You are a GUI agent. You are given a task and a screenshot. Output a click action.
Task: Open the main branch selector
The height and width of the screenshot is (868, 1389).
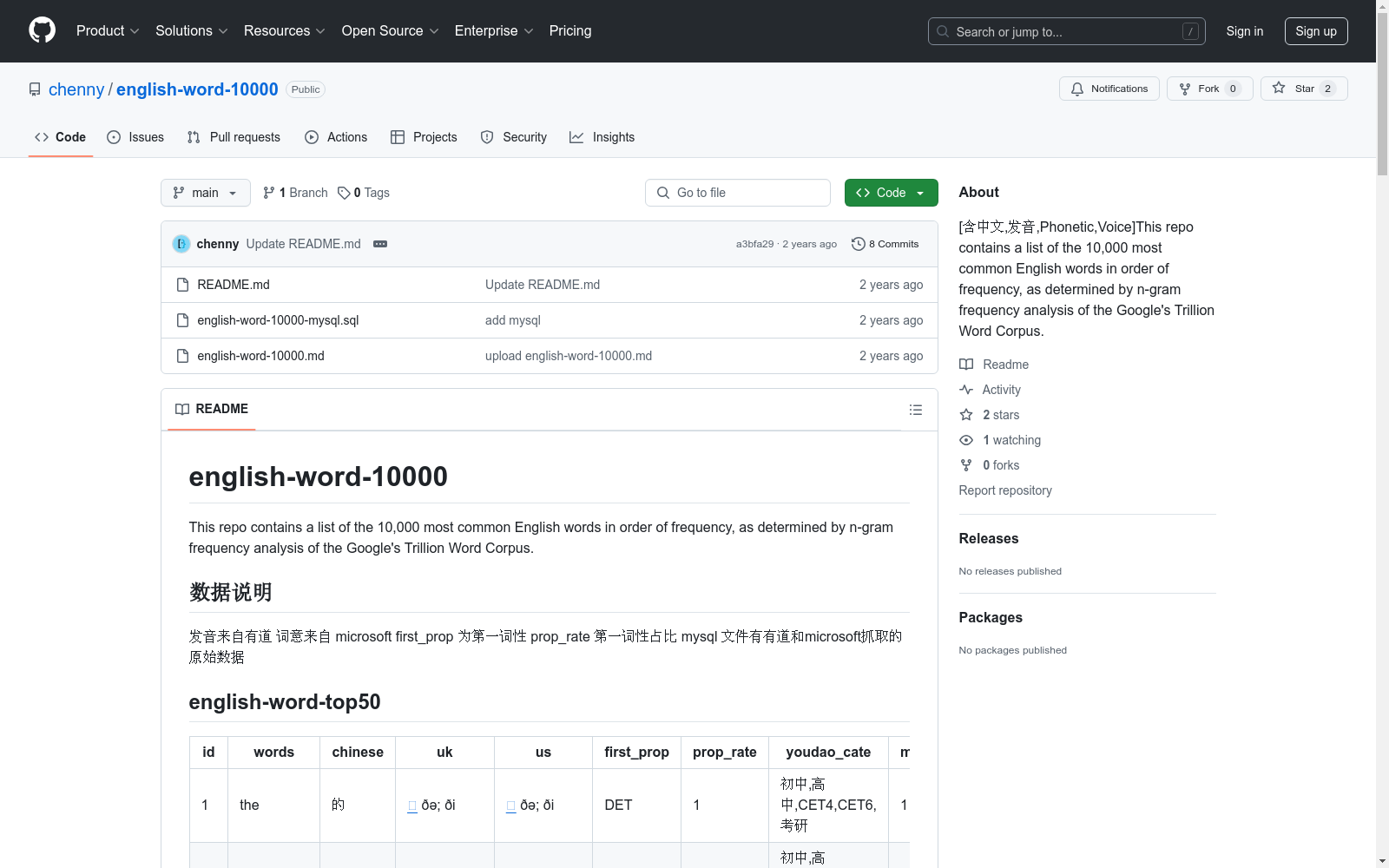(206, 193)
